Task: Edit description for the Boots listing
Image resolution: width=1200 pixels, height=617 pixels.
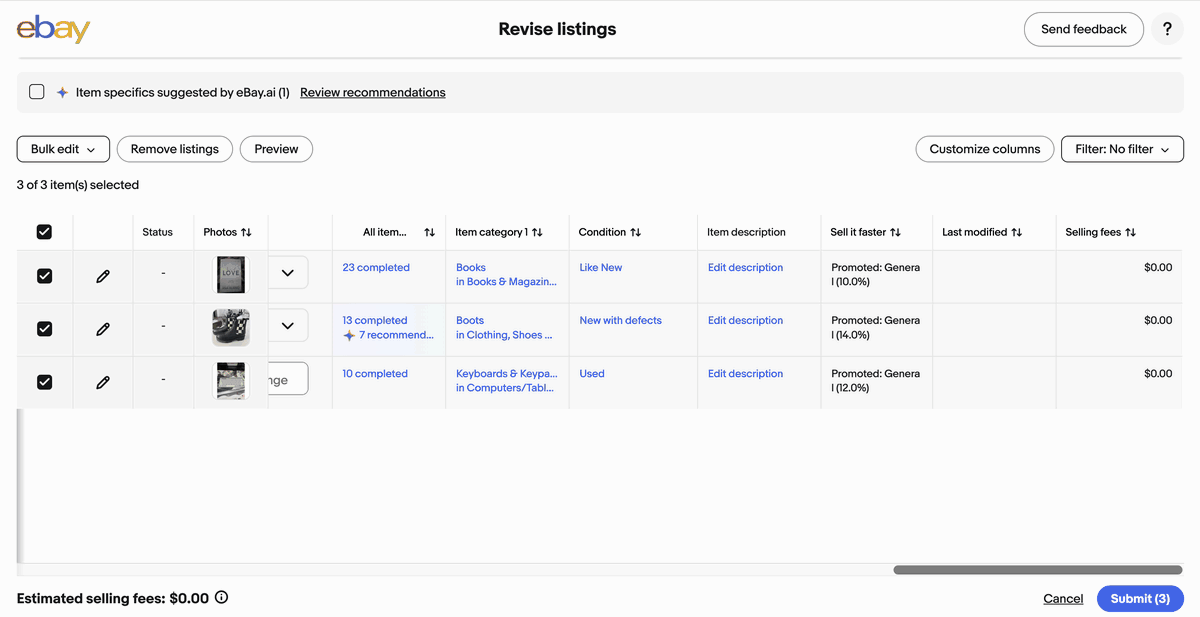Action: click(x=746, y=320)
